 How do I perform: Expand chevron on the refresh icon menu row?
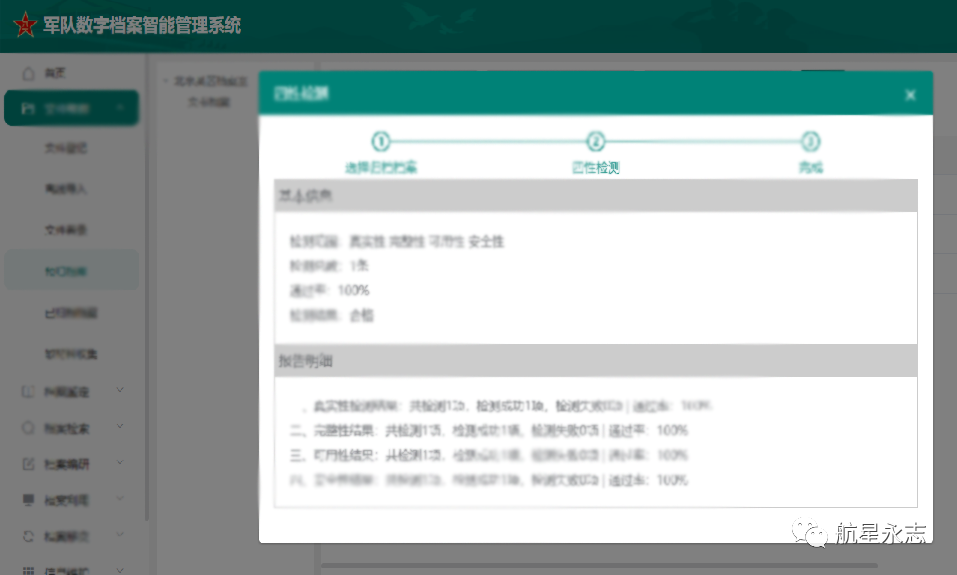120,535
